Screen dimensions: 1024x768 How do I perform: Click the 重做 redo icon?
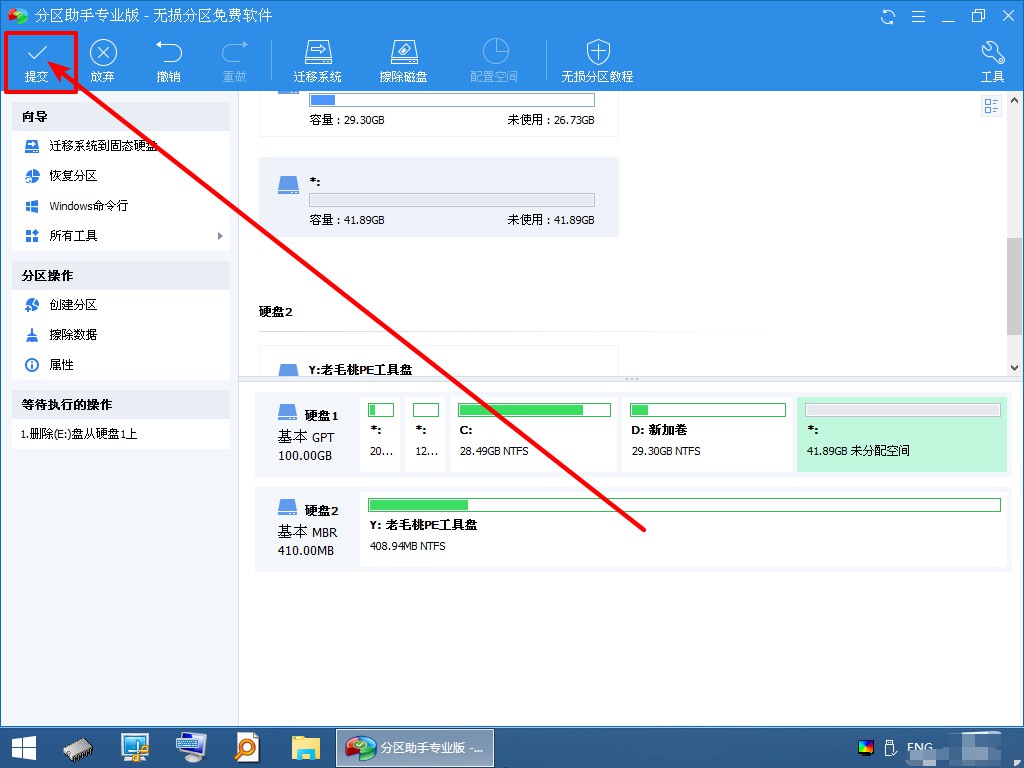(234, 52)
